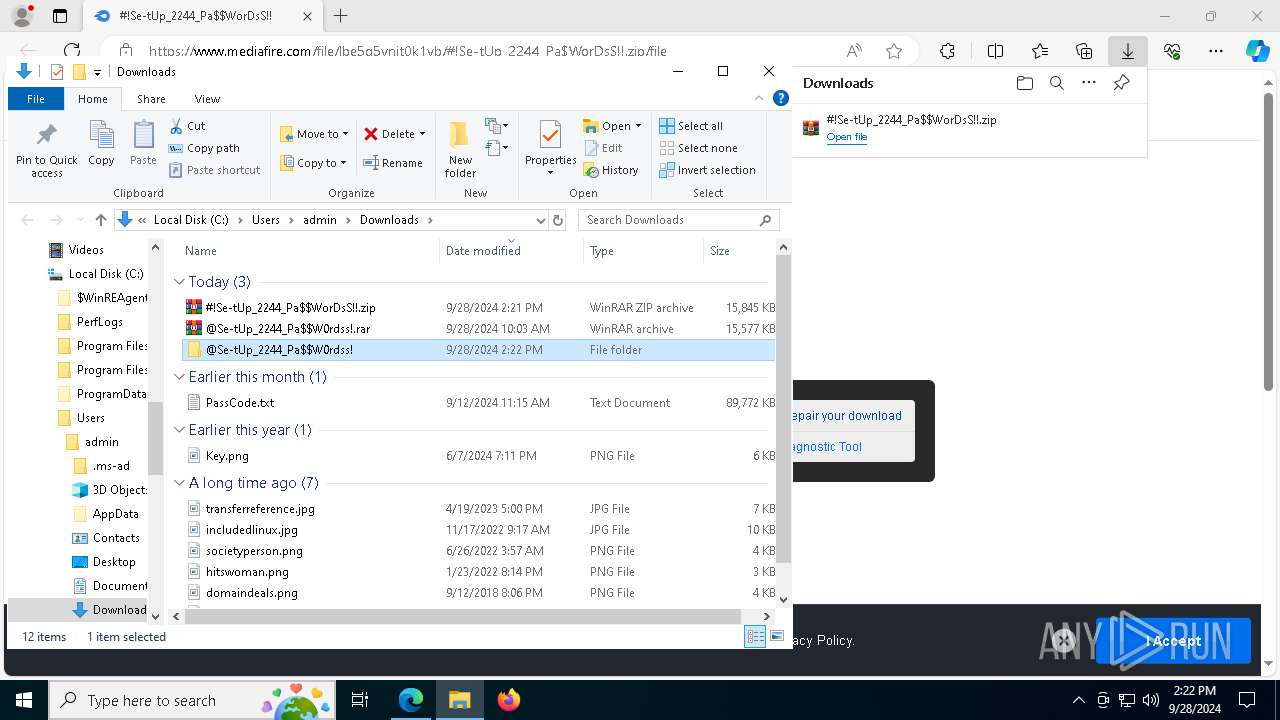
Task: Open Copilot icon in Edge
Action: (x=1257, y=51)
